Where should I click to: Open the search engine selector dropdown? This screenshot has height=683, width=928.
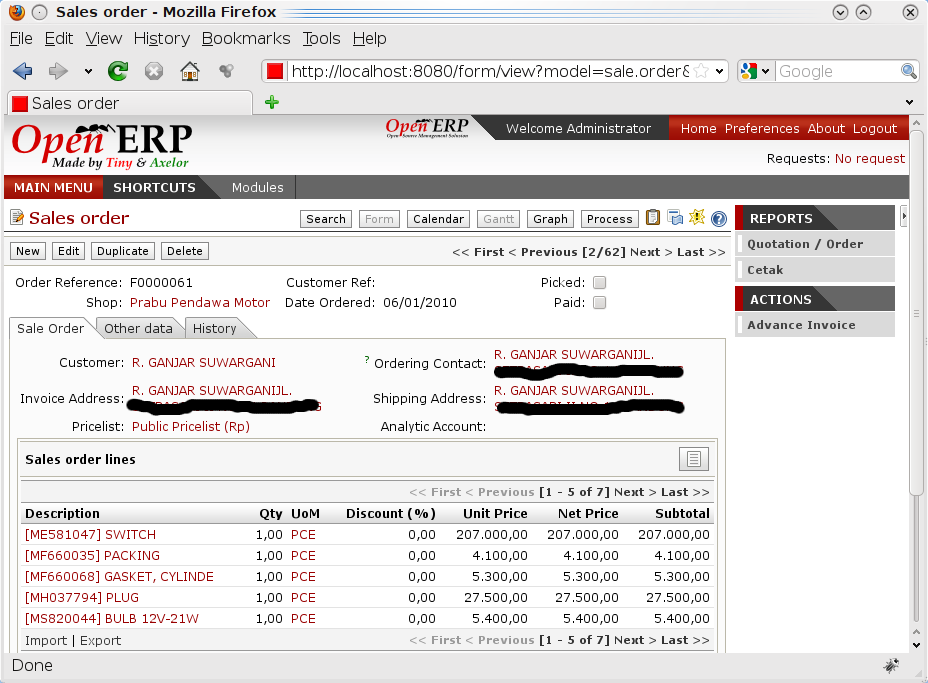tap(765, 72)
